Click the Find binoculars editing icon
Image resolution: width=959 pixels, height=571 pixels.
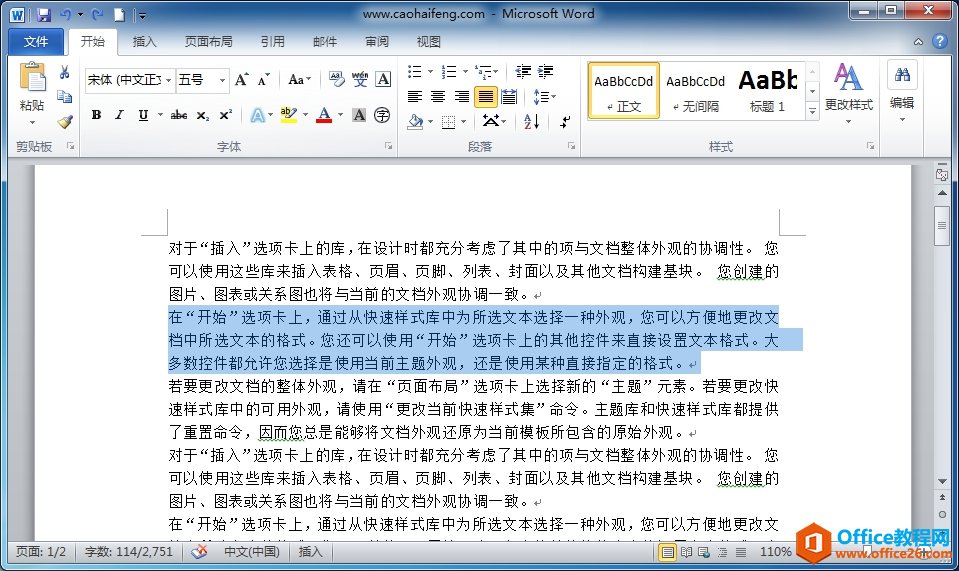point(902,75)
